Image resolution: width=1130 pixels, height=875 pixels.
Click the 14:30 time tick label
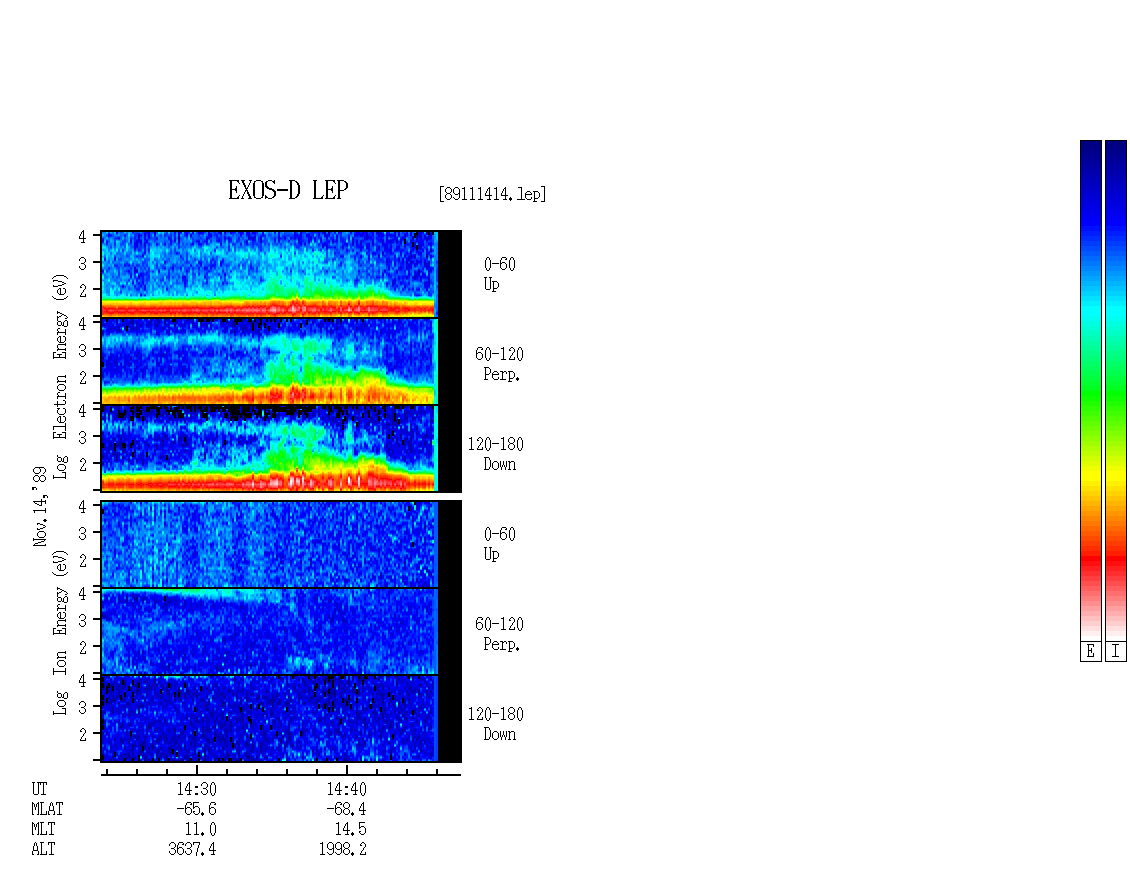(196, 789)
